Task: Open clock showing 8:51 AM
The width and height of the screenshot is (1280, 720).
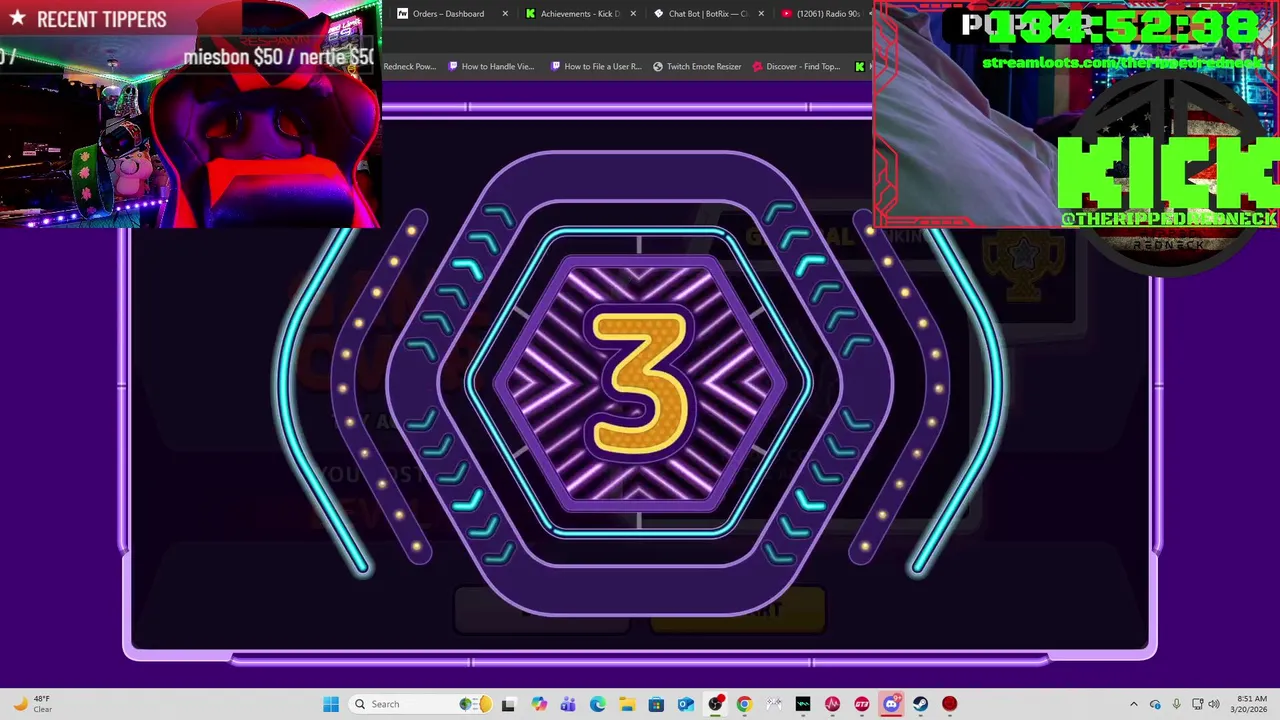Action: (x=1251, y=704)
